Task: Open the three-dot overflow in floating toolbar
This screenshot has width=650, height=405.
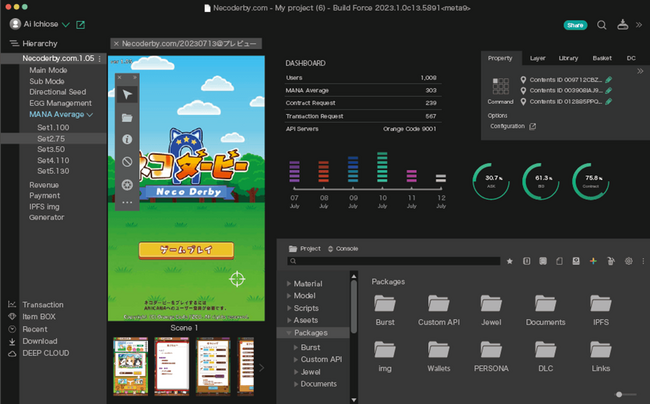Action: click(127, 203)
